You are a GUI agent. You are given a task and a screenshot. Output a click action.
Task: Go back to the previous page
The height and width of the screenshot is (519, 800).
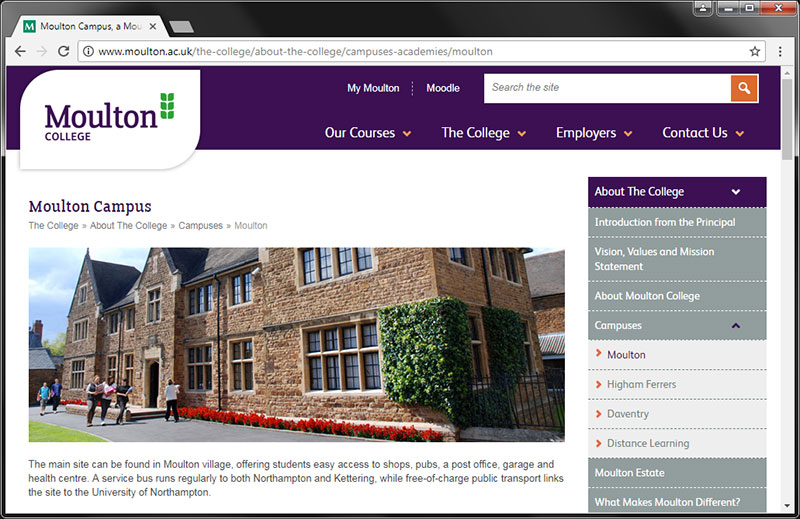pos(20,51)
